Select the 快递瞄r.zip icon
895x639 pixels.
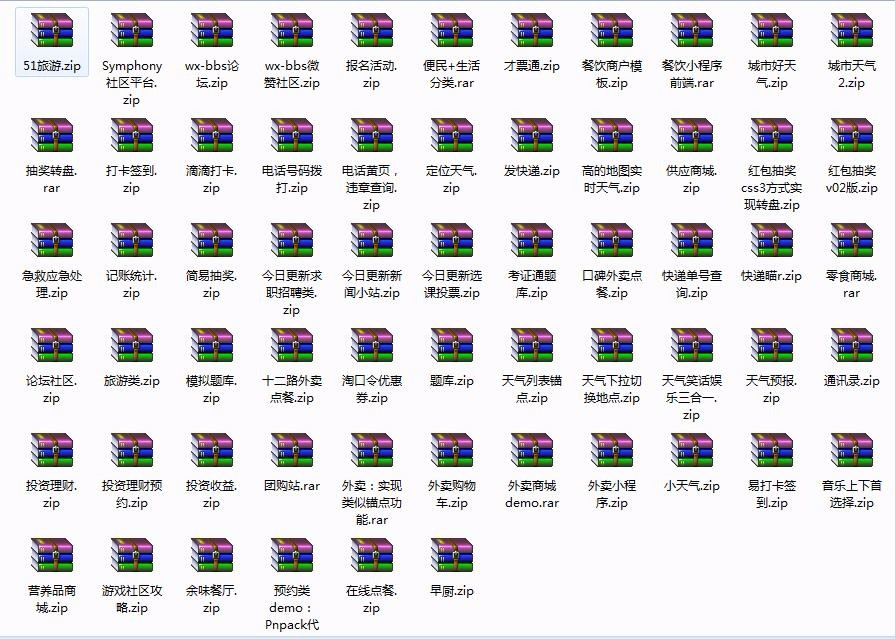pyautogui.click(x=771, y=240)
